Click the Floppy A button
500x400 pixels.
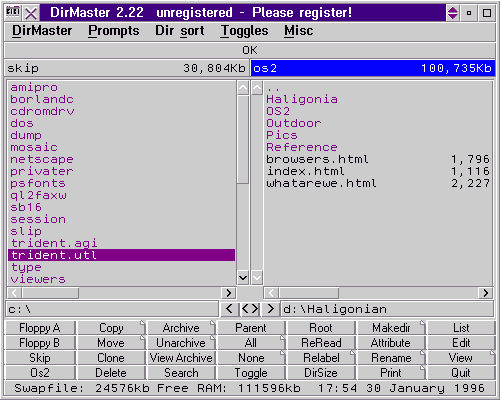(x=40, y=328)
